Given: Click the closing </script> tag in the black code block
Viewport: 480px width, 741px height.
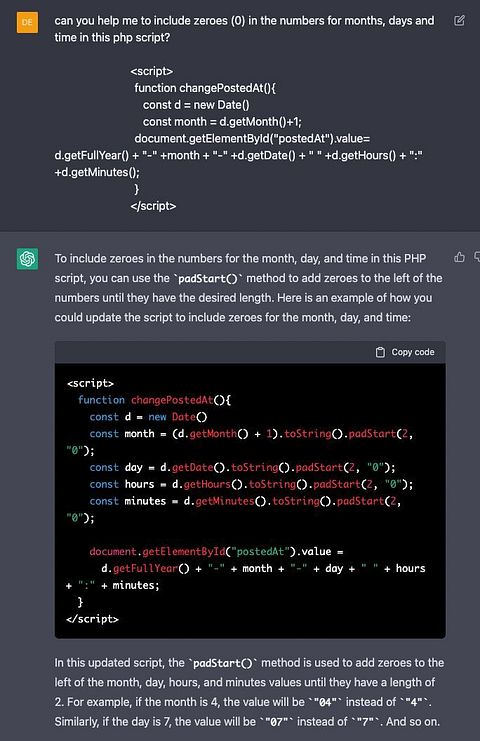Looking at the screenshot, I should (93, 619).
